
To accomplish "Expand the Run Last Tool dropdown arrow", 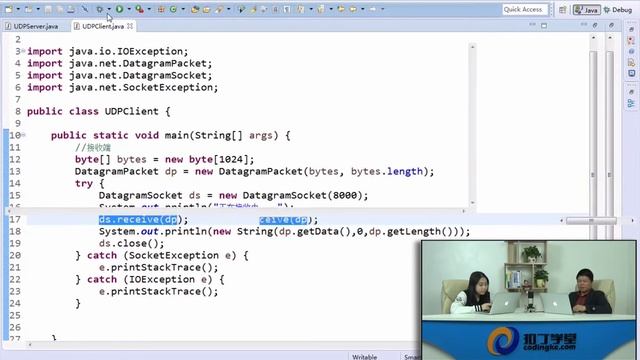I will point(149,9).
